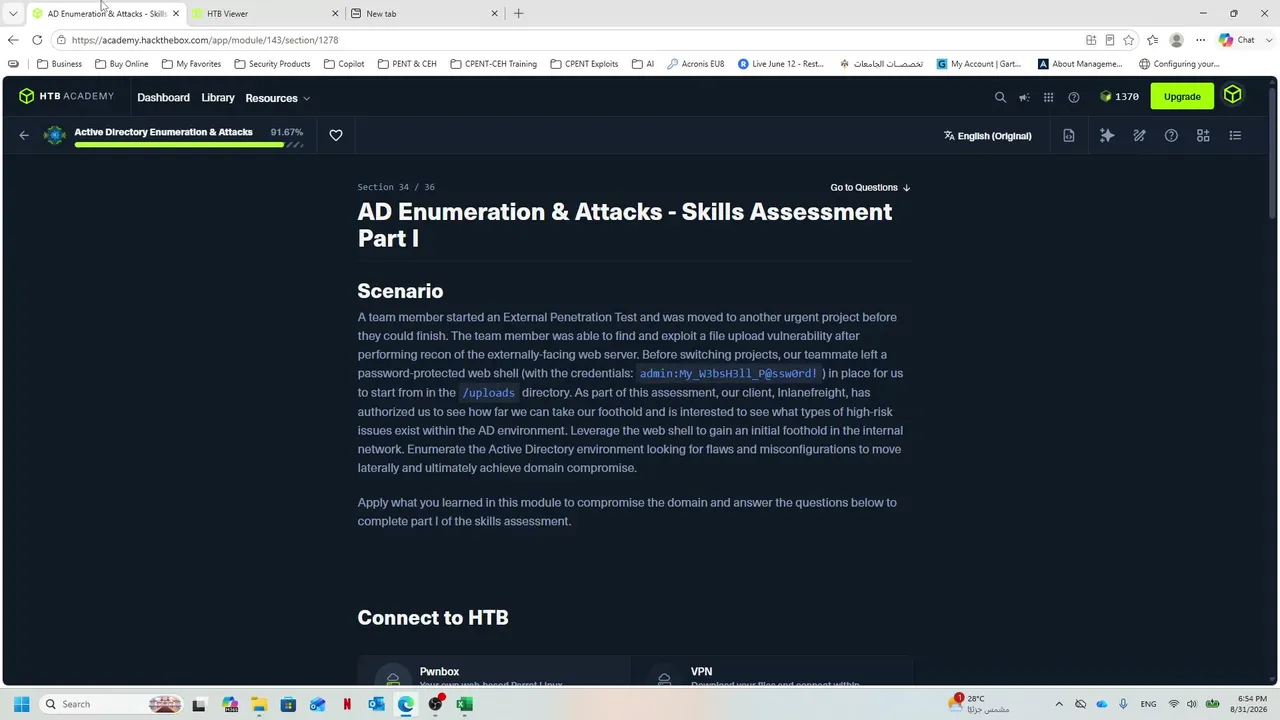The height and width of the screenshot is (720, 1280).
Task: Open the browser profile avatar
Action: 1177,40
